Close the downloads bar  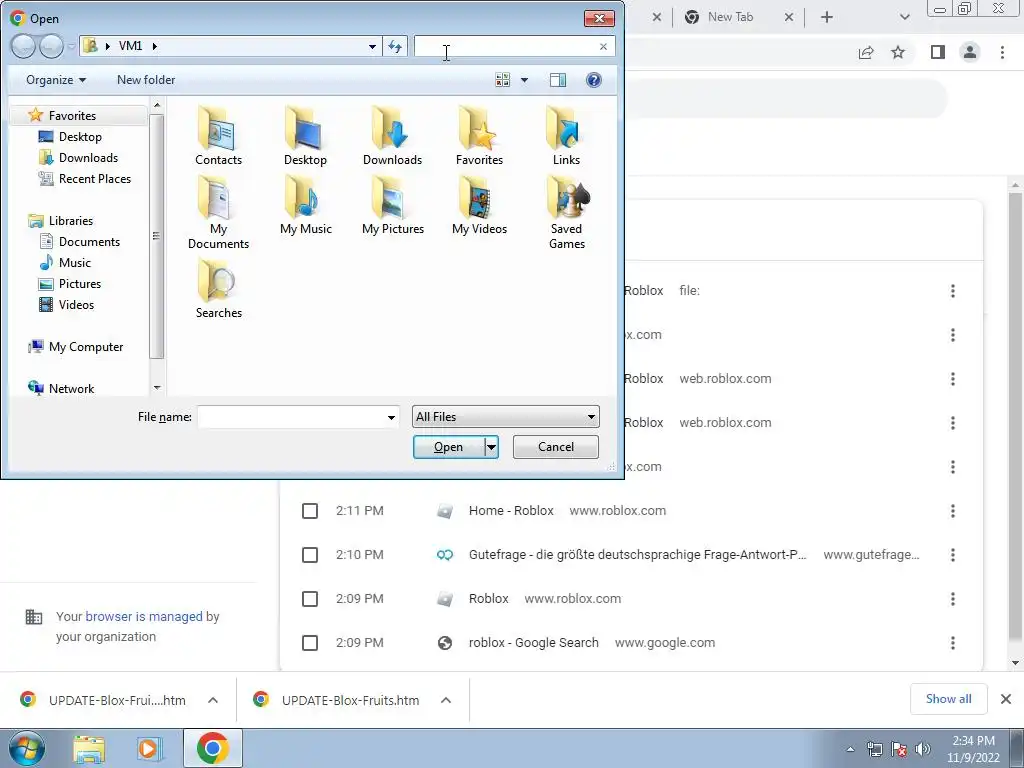point(1006,699)
